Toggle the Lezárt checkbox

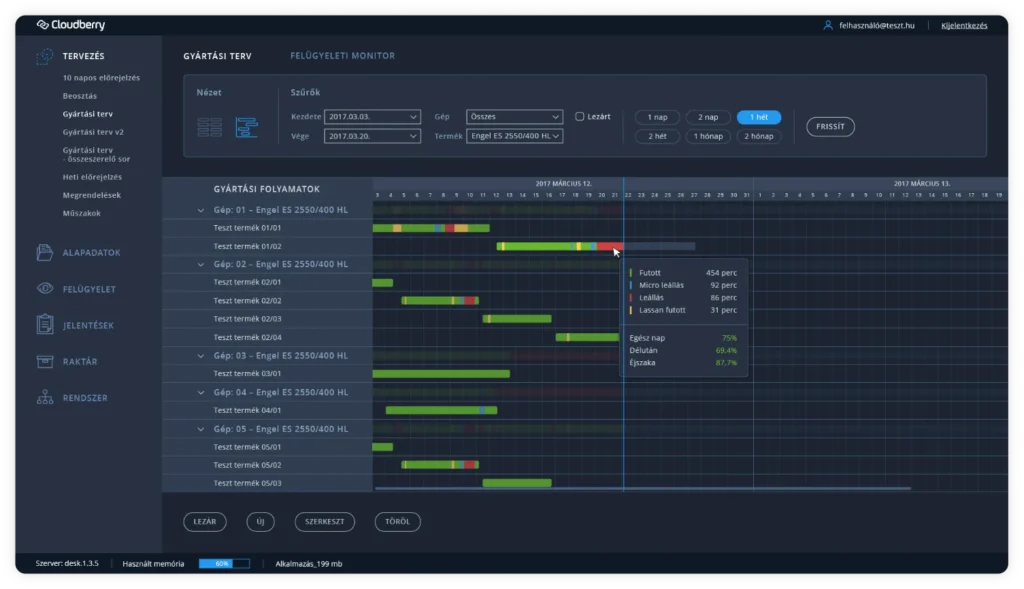click(x=579, y=117)
